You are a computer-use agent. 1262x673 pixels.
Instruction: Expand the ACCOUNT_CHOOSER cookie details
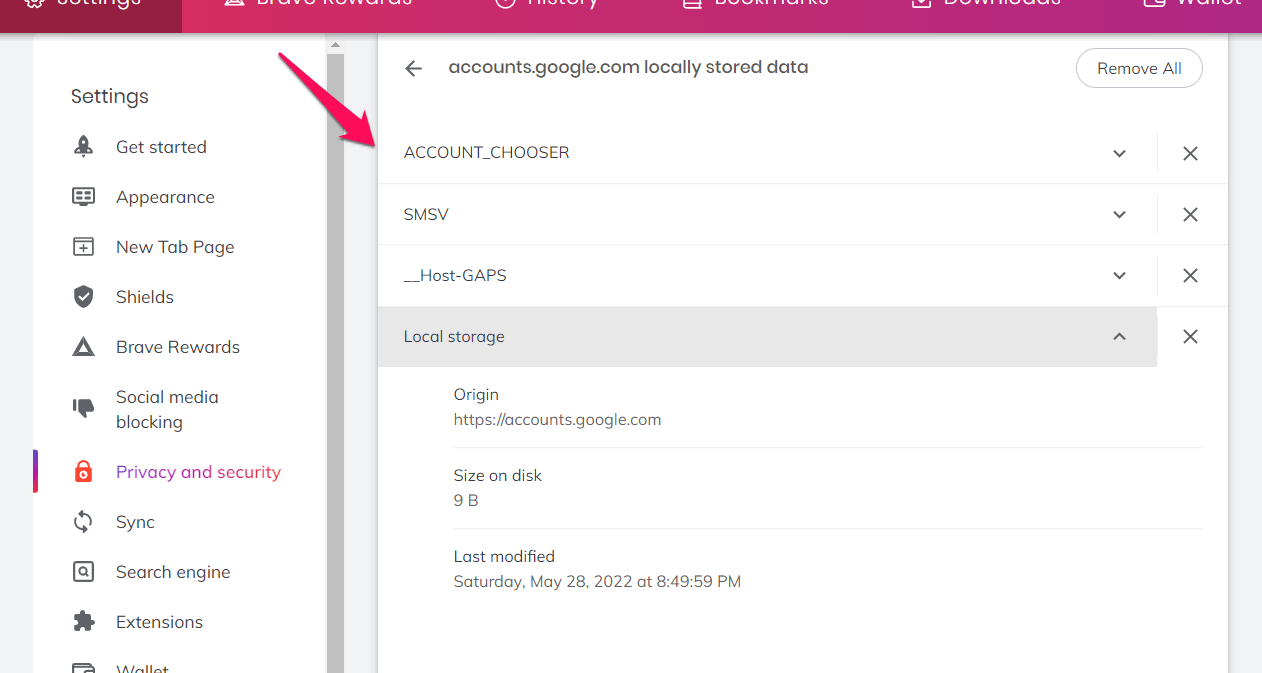[x=1119, y=154]
